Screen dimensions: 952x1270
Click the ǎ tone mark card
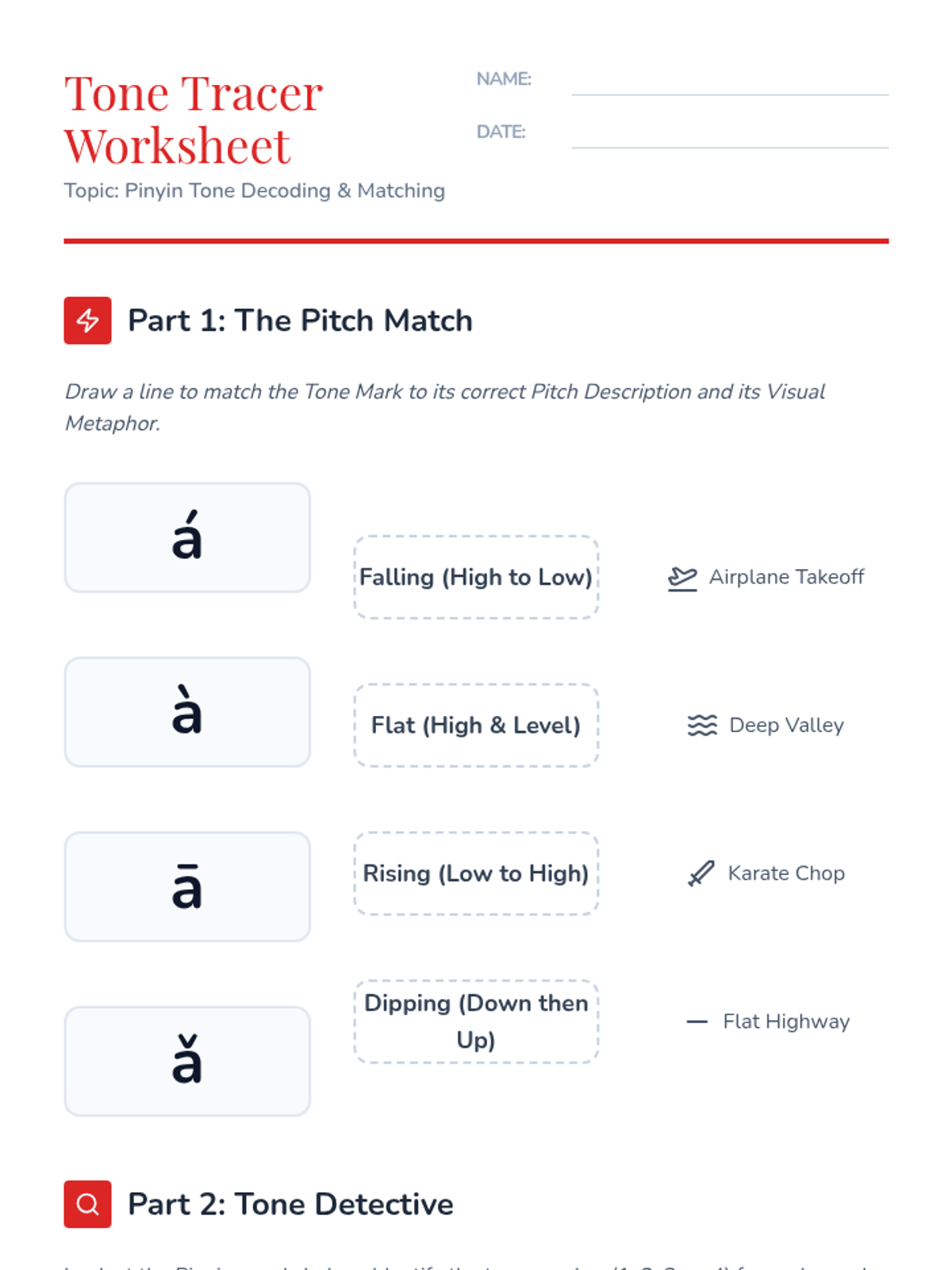pyautogui.click(x=187, y=1061)
